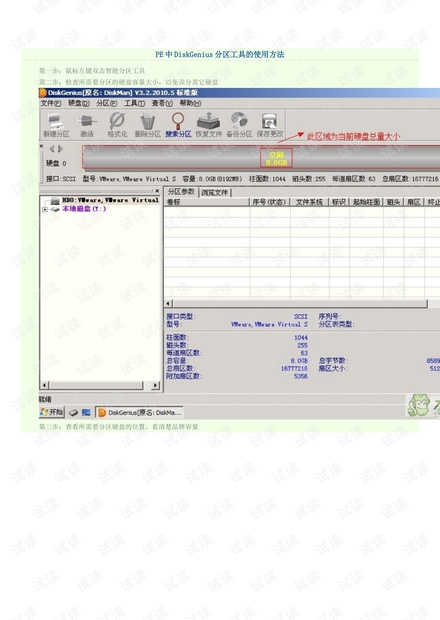Go to previous disk with left arrow
Image resolution: width=440 pixels, height=620 pixels.
coord(52,149)
